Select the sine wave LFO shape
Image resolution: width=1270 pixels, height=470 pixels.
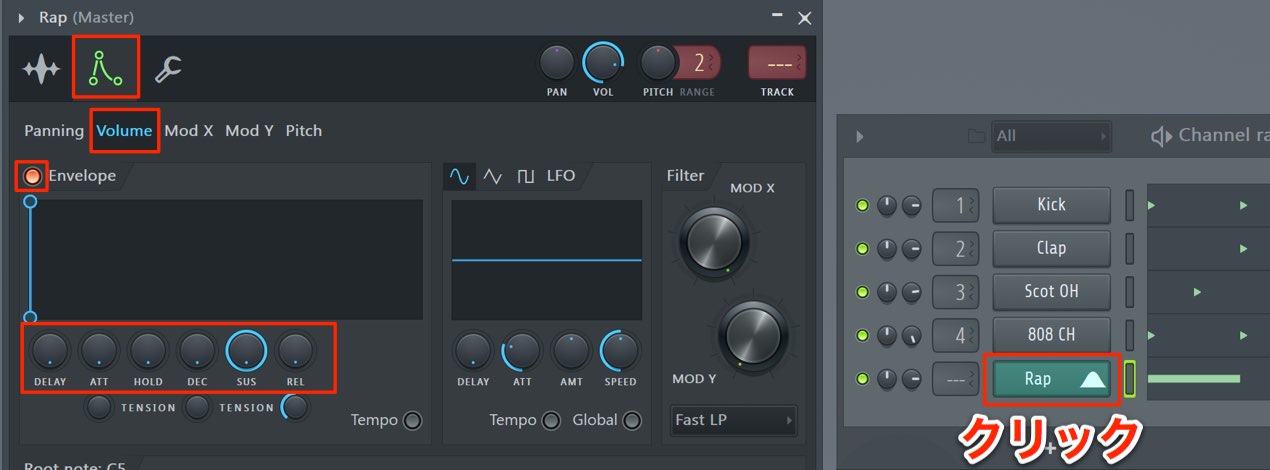coord(460,176)
